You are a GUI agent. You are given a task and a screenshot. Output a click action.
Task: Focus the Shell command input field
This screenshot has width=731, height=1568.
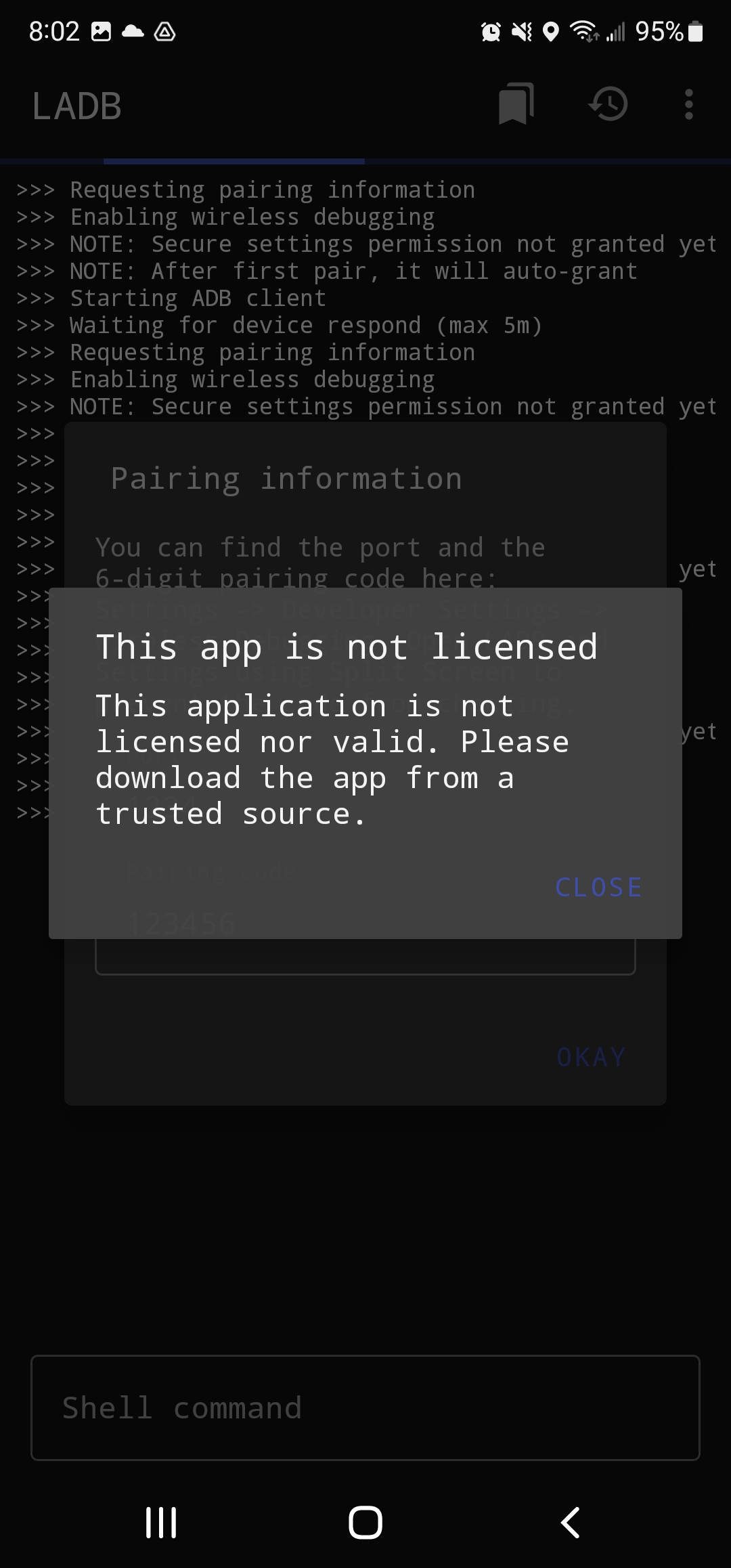point(365,1408)
